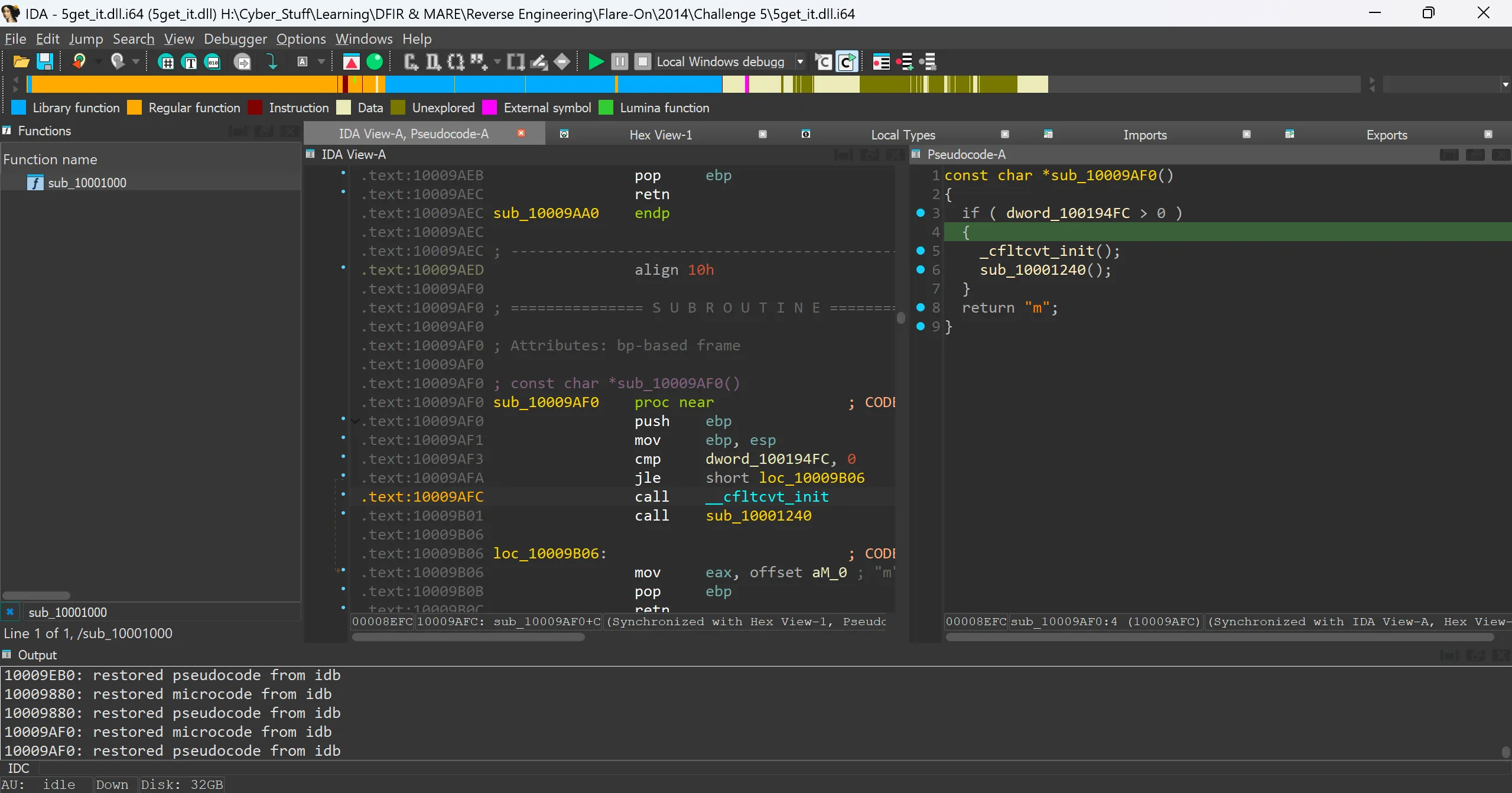
Task: Click the text search T toolbar icon
Action: (x=190, y=61)
